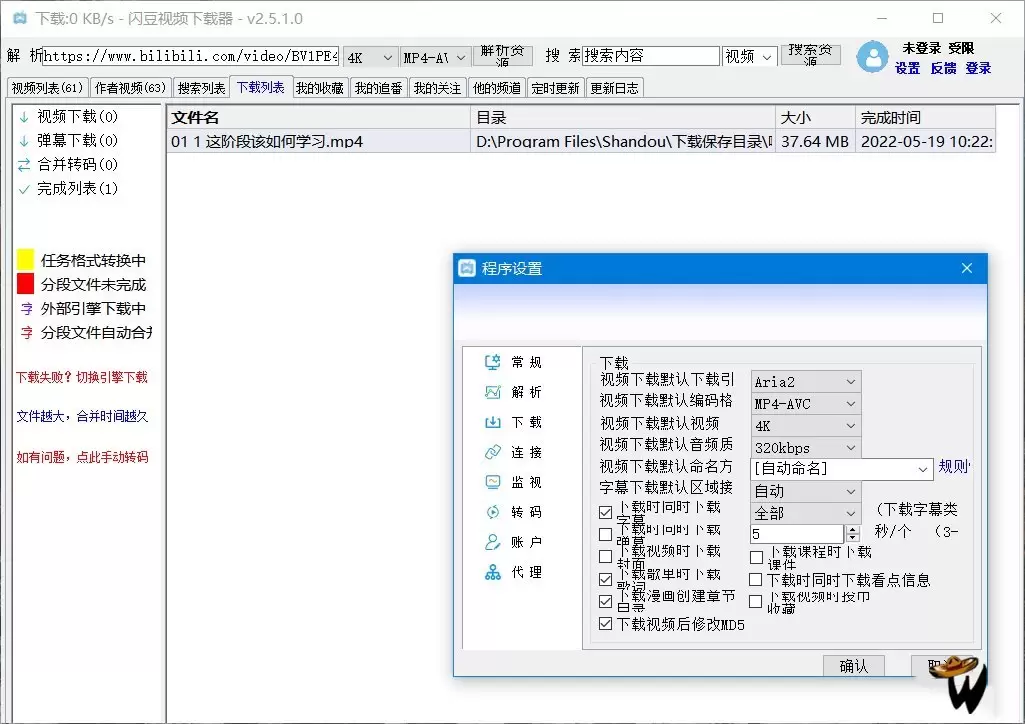Open 4K default video quality dropdown in settings
Screen dimensions: 1025x724
[x=805, y=426]
